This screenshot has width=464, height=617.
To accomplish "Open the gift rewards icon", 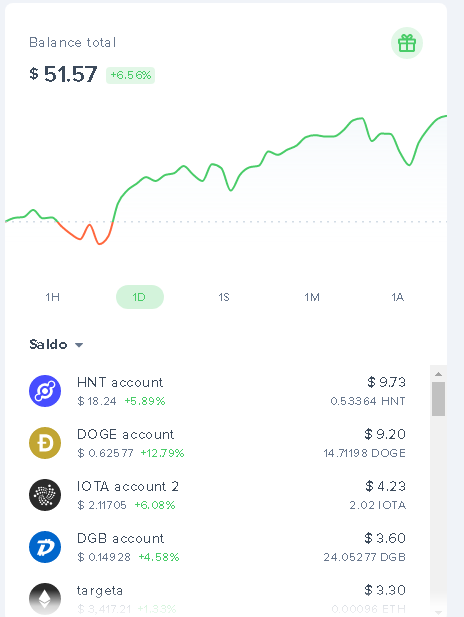I will pyautogui.click(x=407, y=43).
